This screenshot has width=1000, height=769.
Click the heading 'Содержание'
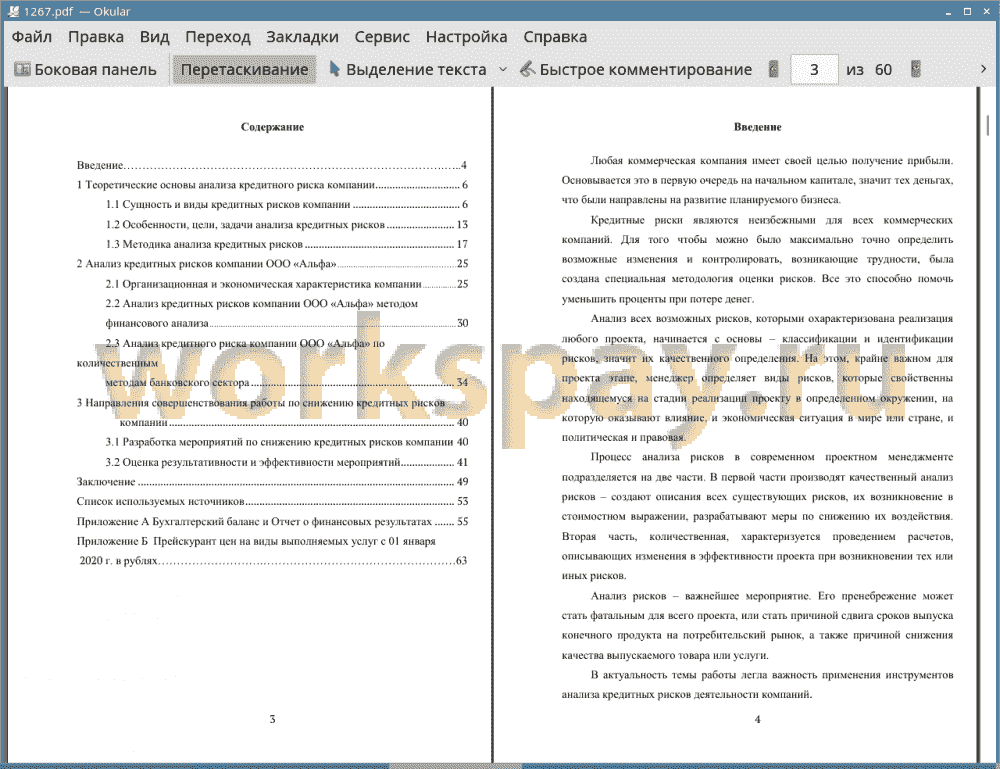click(x=272, y=127)
